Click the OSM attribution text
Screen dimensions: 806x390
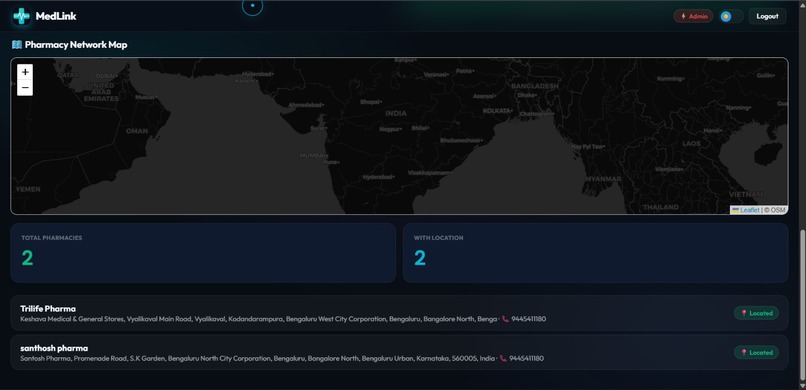click(x=775, y=210)
